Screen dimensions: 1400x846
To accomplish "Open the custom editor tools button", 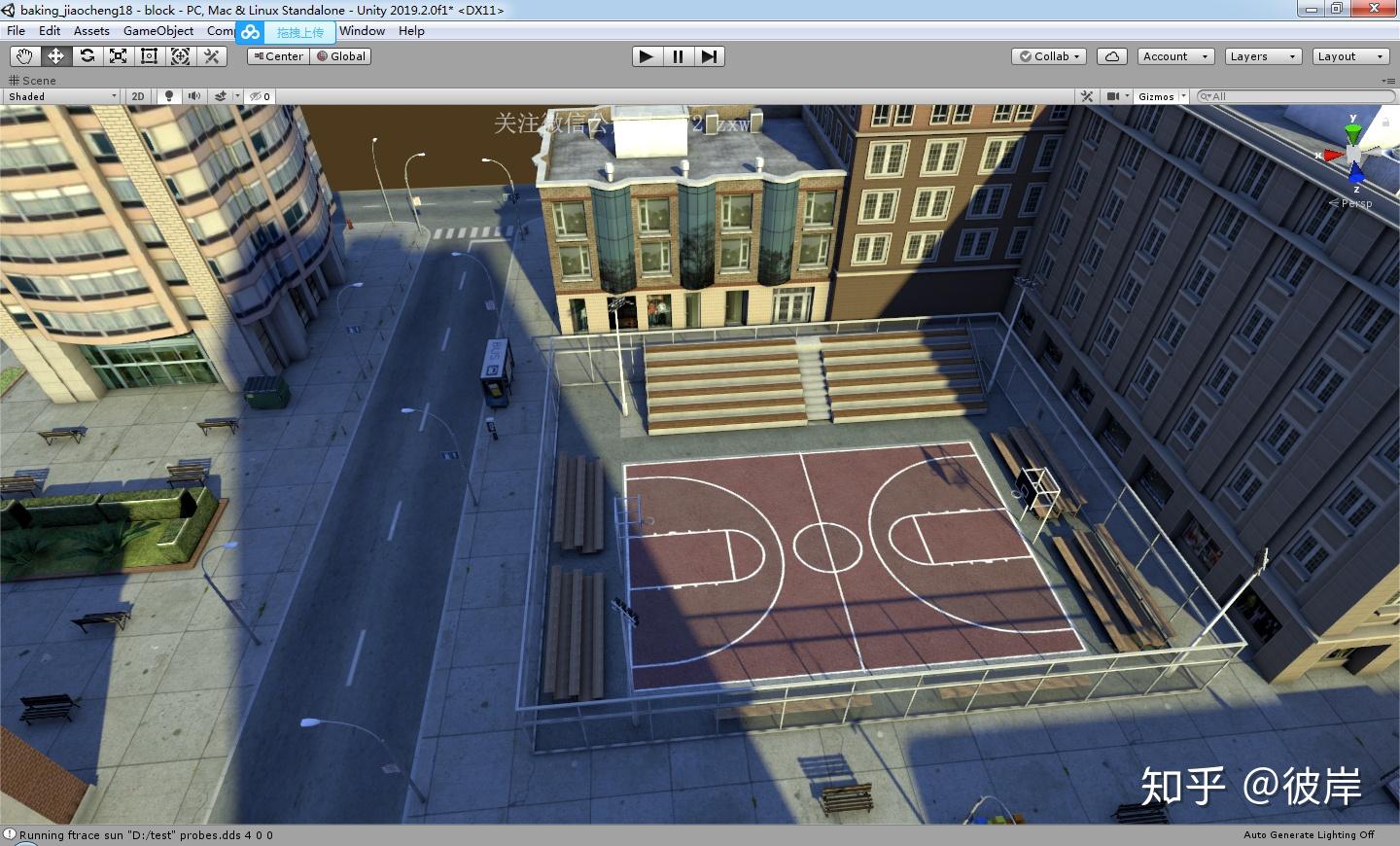I will pyautogui.click(x=212, y=56).
